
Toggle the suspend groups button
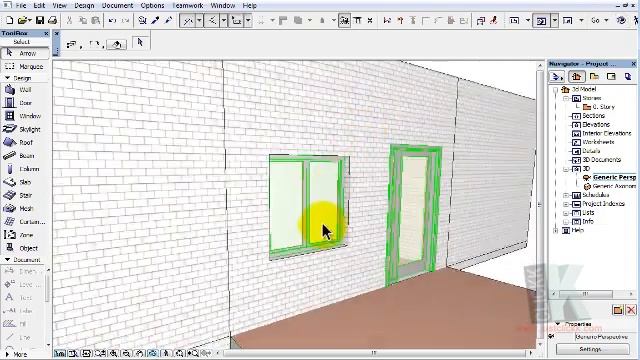click(x=344, y=20)
